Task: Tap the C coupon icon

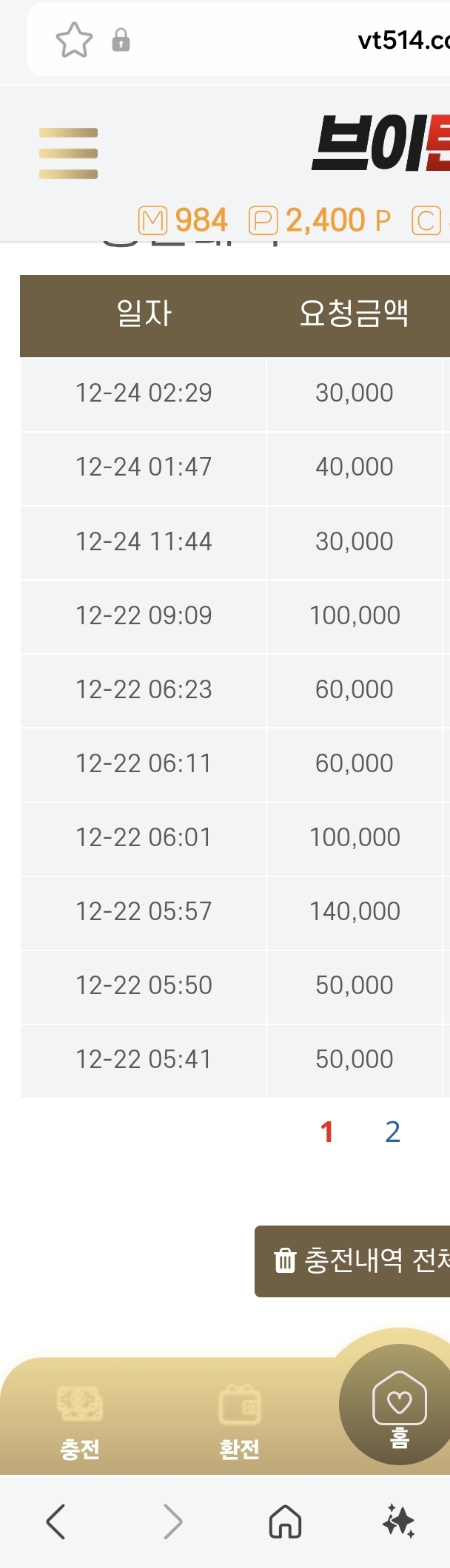Action: [x=426, y=220]
